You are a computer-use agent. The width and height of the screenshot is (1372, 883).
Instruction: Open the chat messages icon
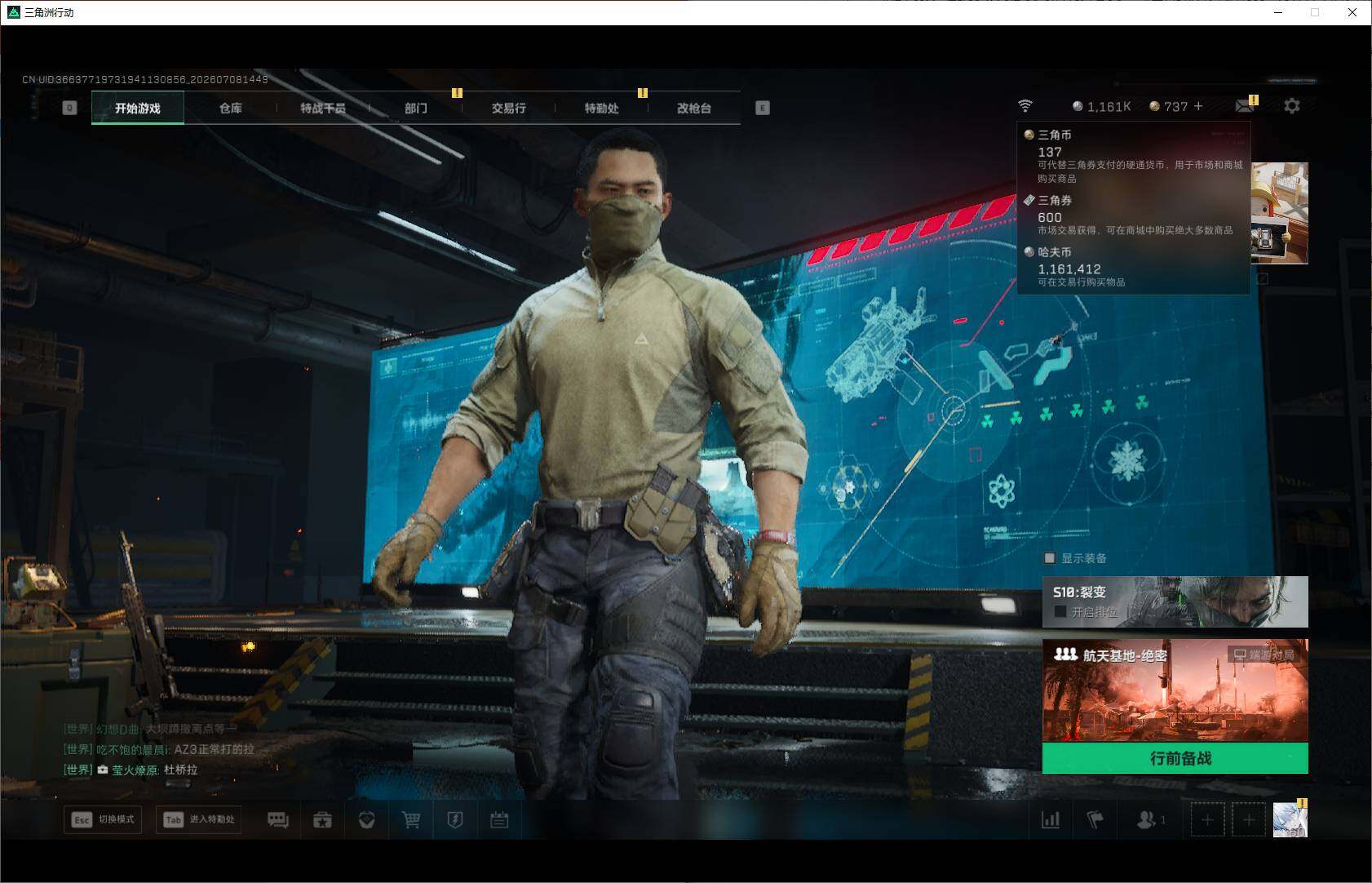(278, 820)
